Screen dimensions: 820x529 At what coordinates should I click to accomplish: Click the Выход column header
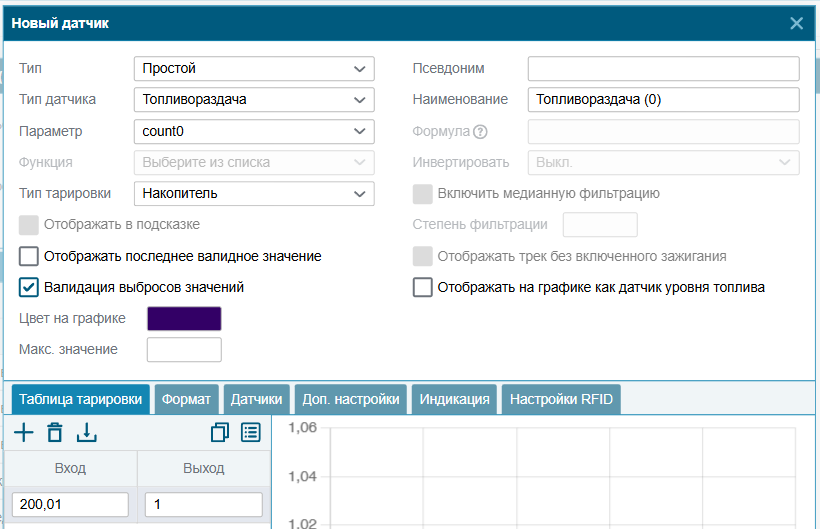click(x=204, y=468)
